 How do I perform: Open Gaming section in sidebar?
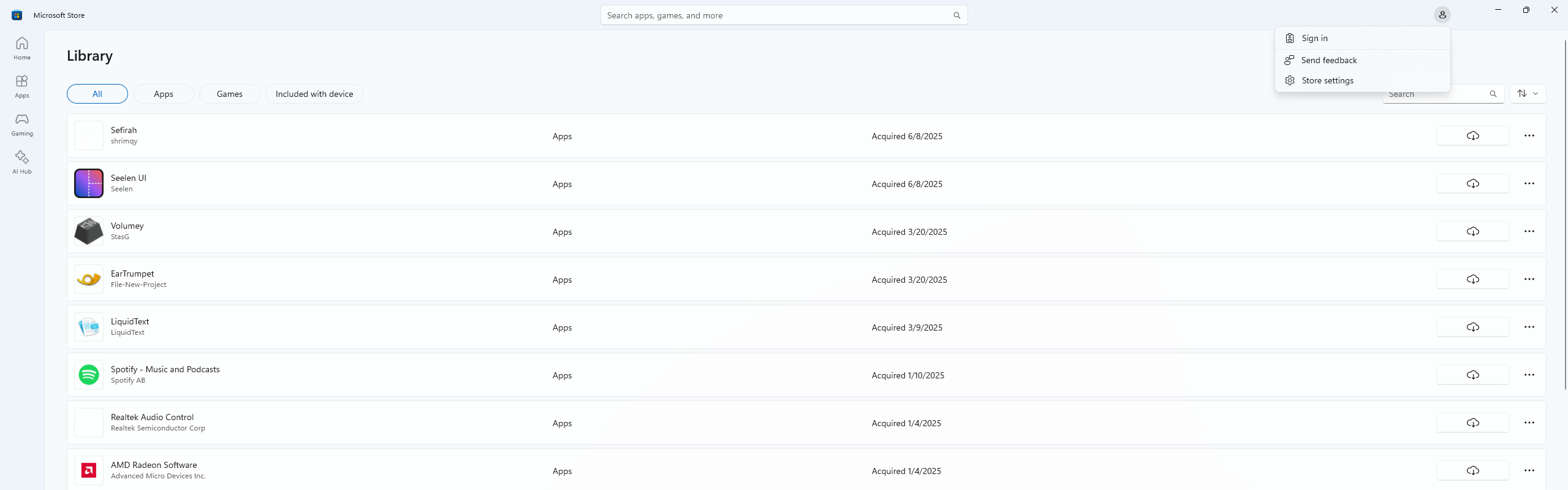coord(22,124)
